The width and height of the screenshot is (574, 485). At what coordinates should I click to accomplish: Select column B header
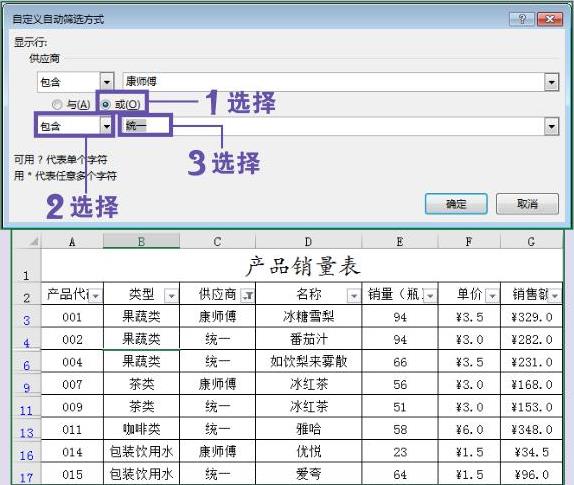tap(141, 241)
